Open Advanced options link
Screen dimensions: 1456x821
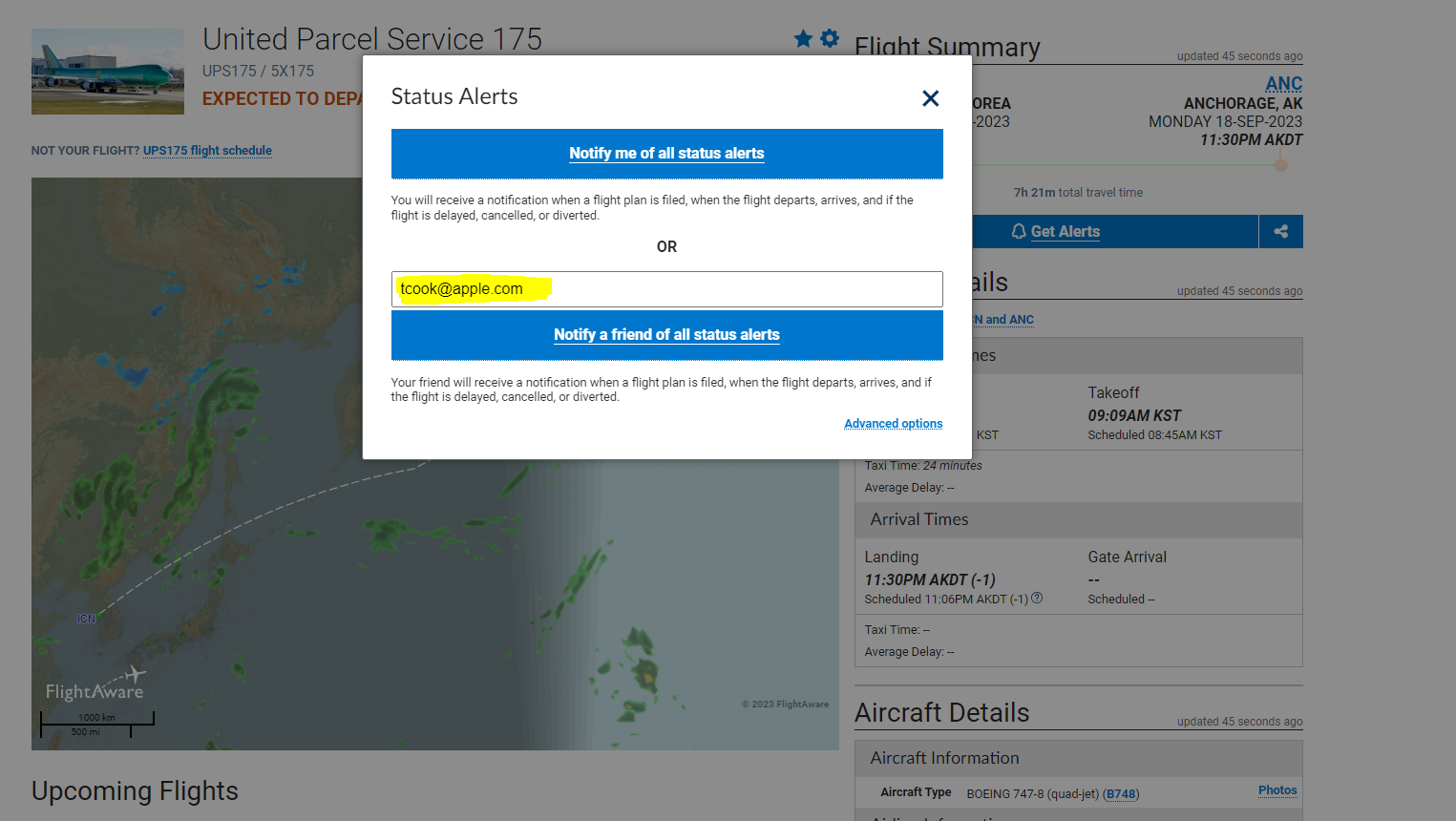(x=893, y=424)
